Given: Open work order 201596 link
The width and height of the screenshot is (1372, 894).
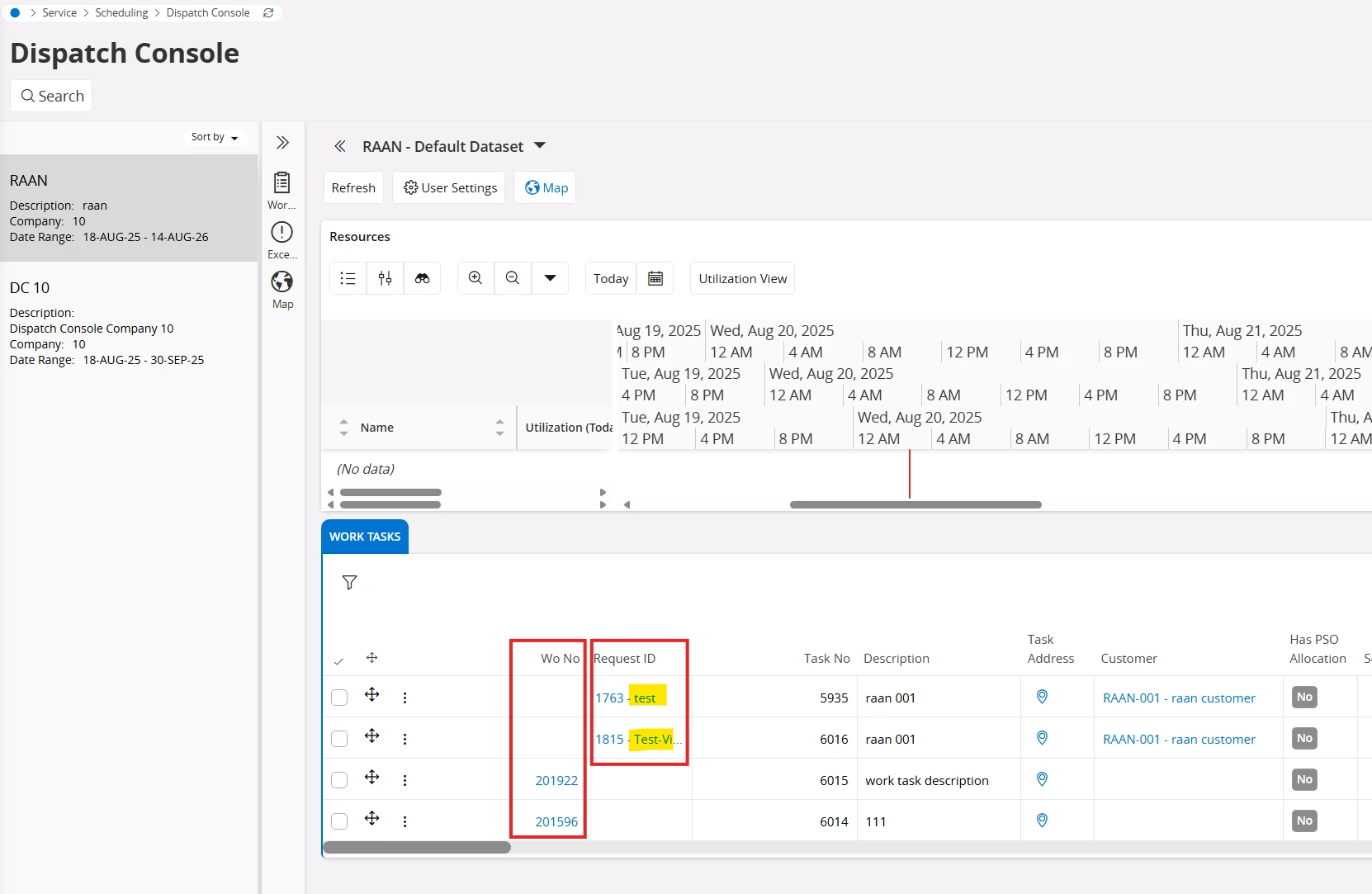Looking at the screenshot, I should coord(556,822).
